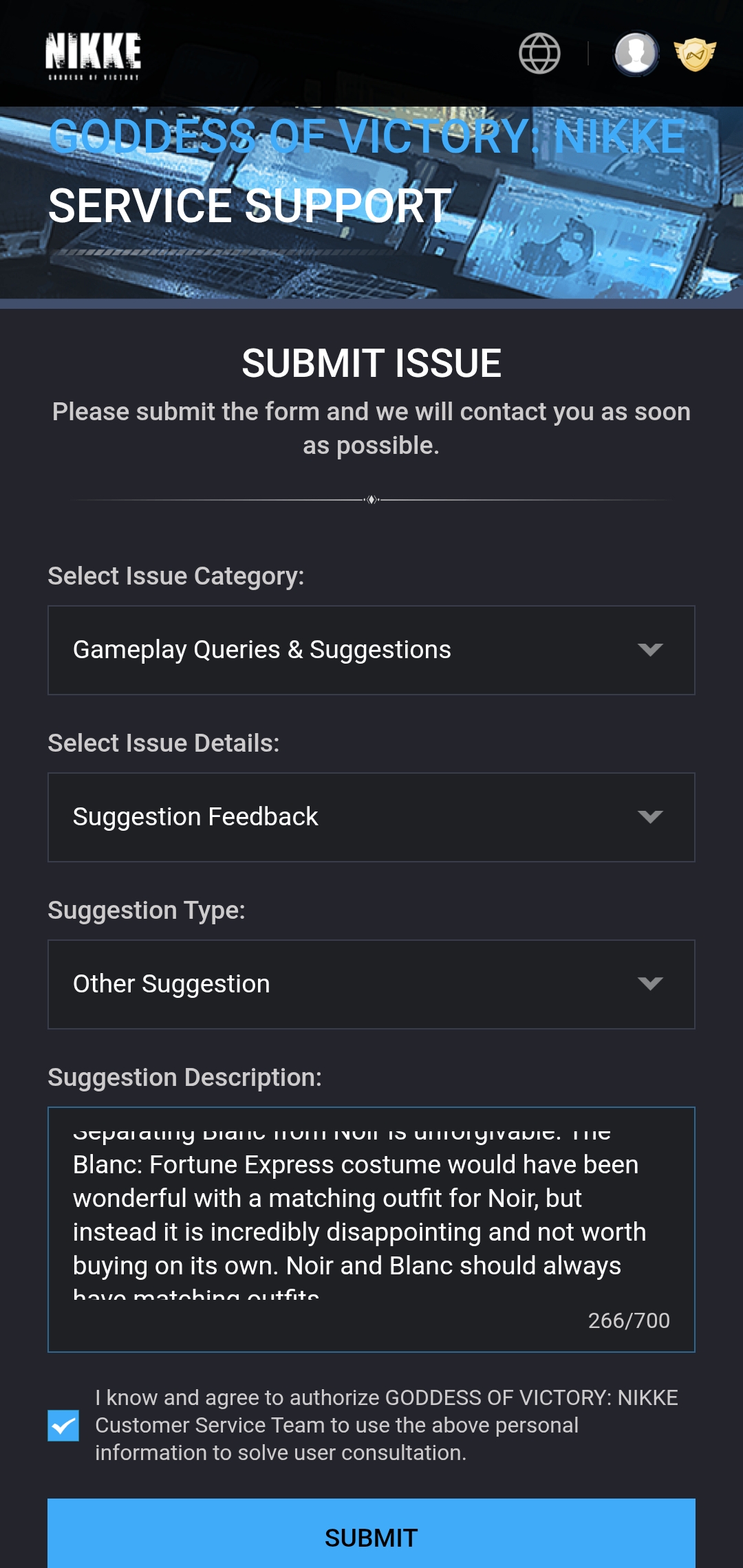743x1568 pixels.
Task: Click the Select Issue Category label
Action: 176,576
